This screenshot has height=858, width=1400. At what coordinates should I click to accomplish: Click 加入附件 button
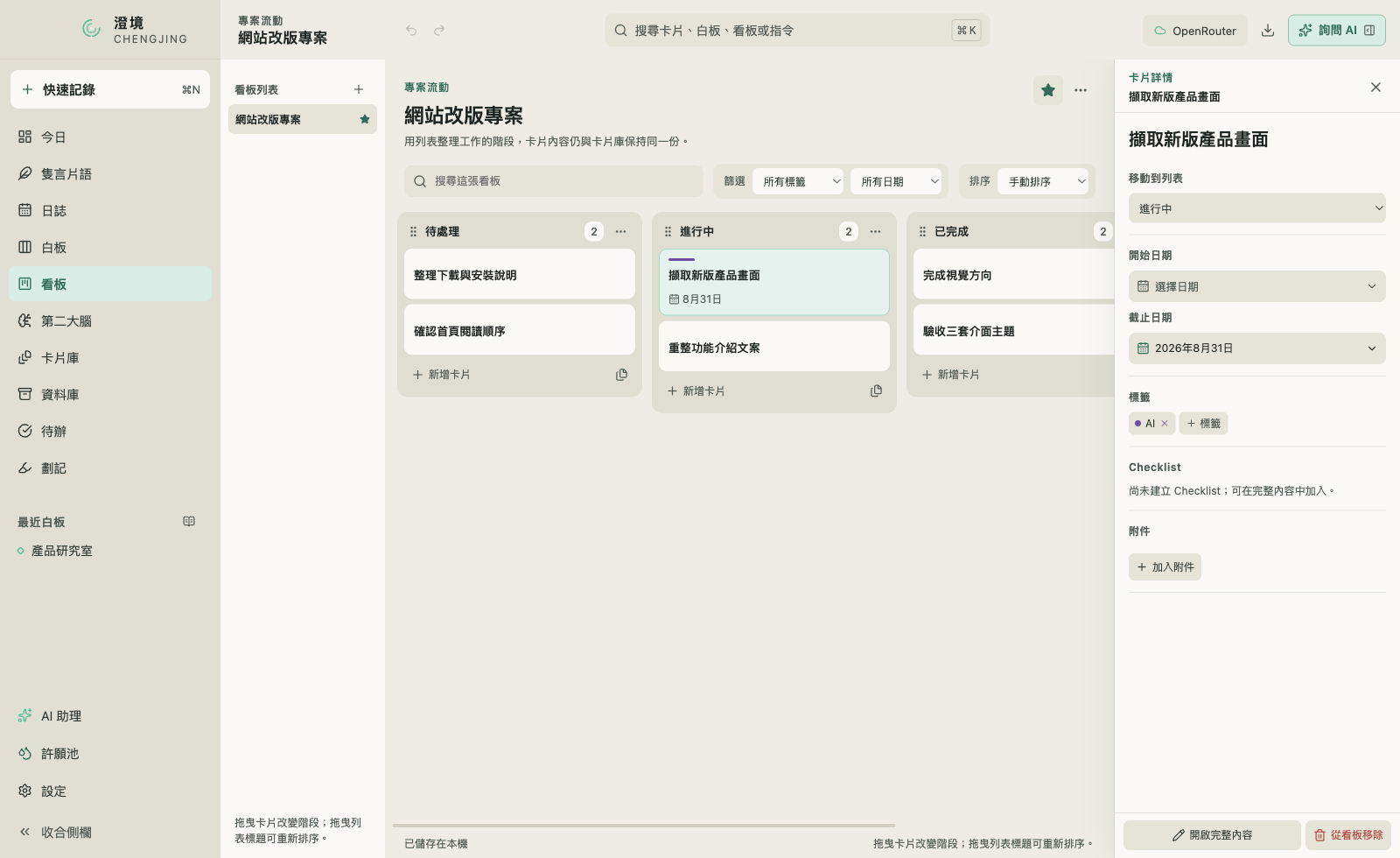pos(1165,567)
